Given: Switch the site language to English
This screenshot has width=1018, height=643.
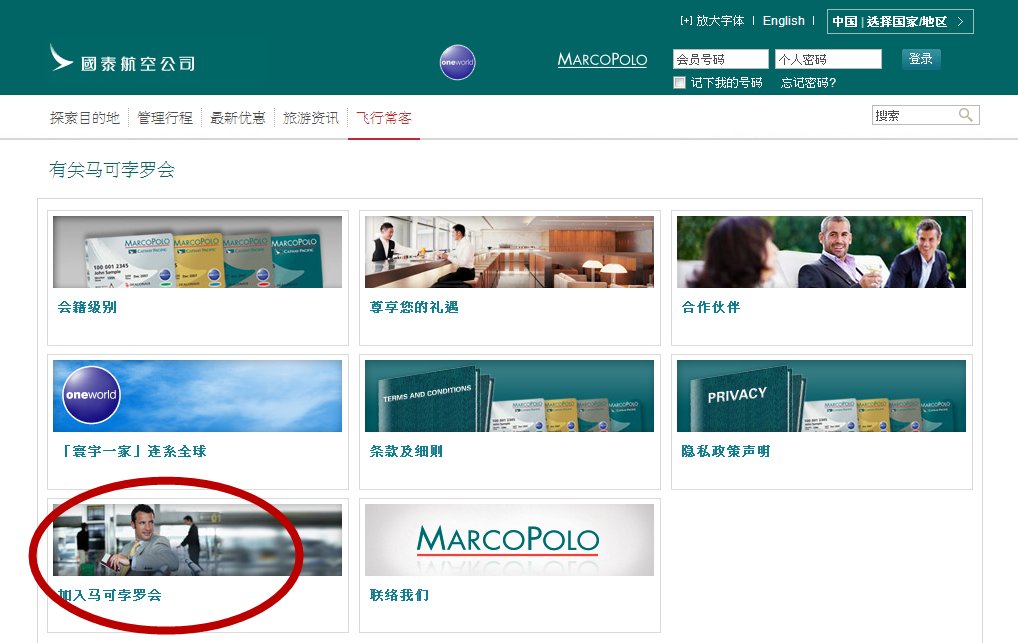Looking at the screenshot, I should 783,20.
